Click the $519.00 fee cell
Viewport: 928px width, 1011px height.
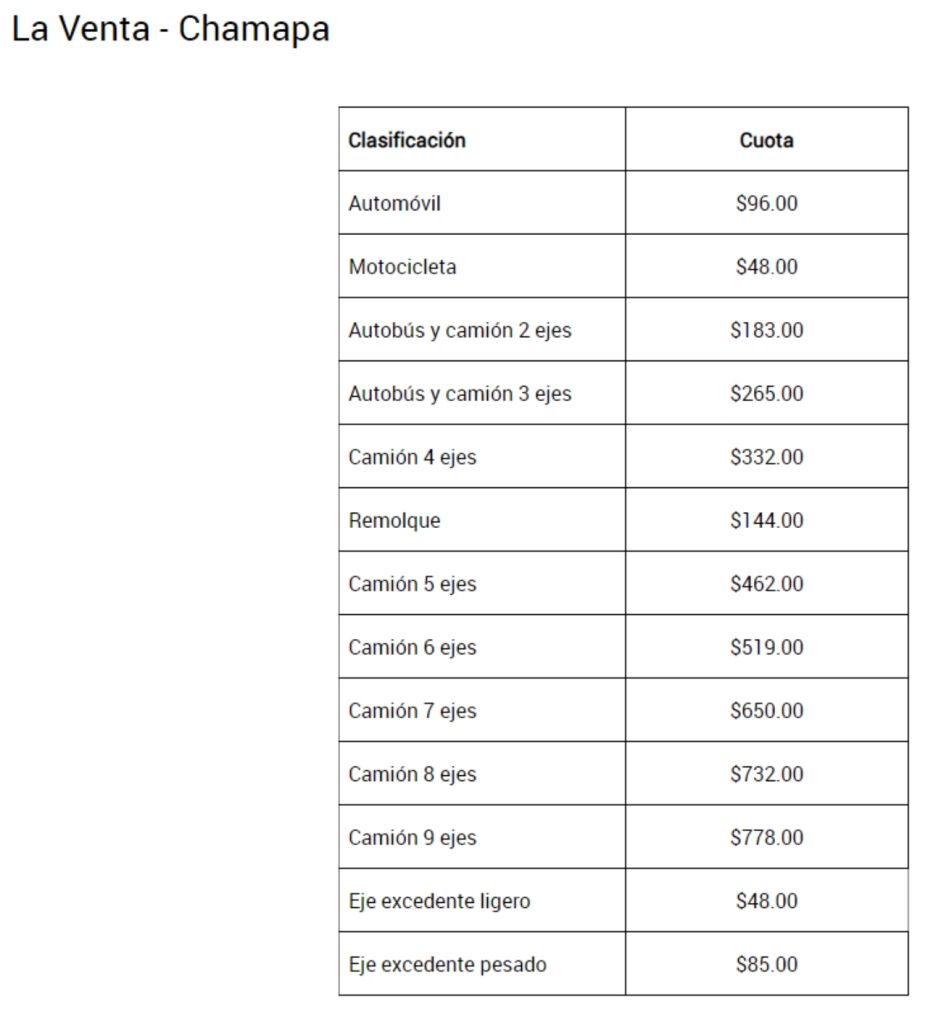[x=766, y=647]
